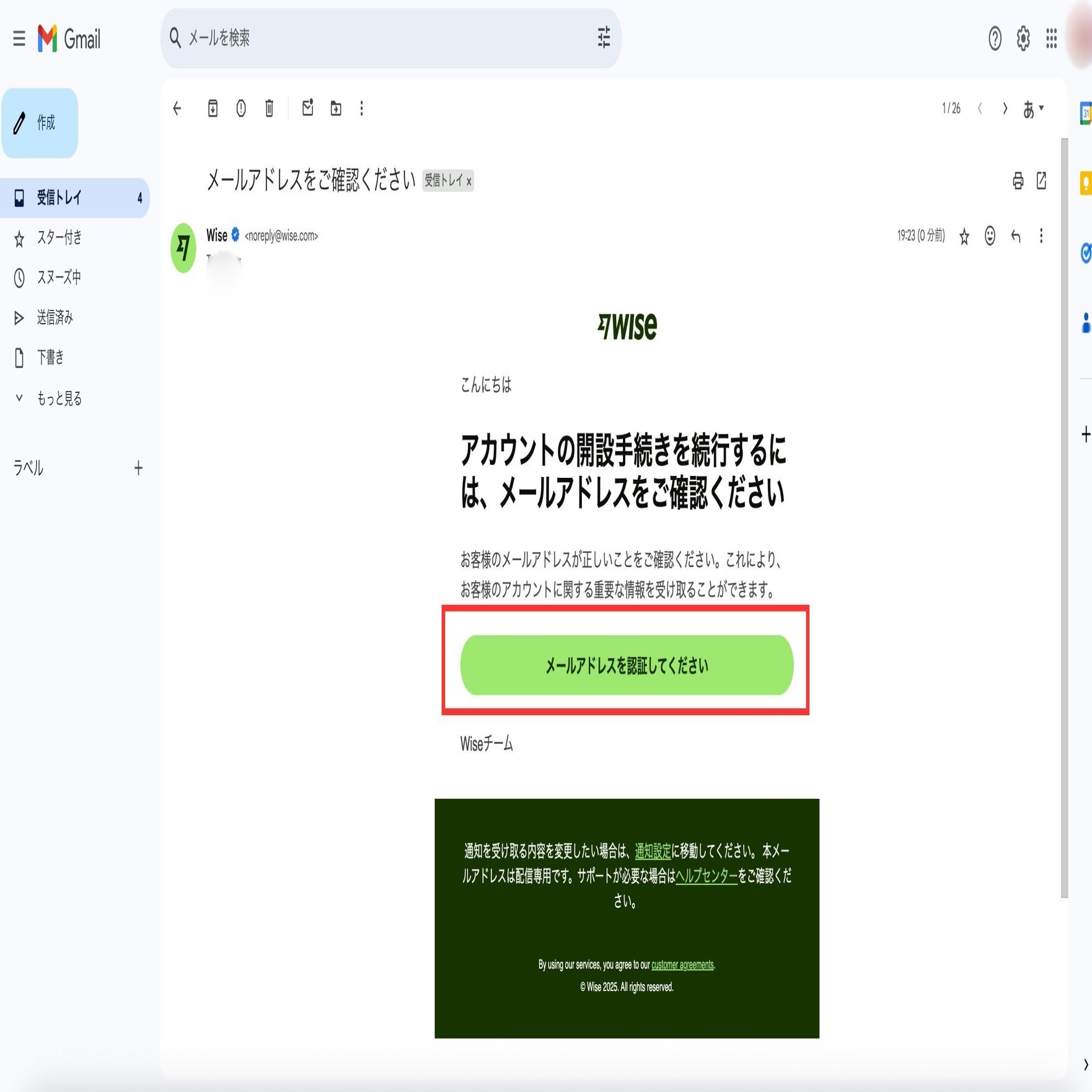Viewport: 1092px width, 1092px height.
Task: Print the email conversation
Action: tap(1018, 181)
